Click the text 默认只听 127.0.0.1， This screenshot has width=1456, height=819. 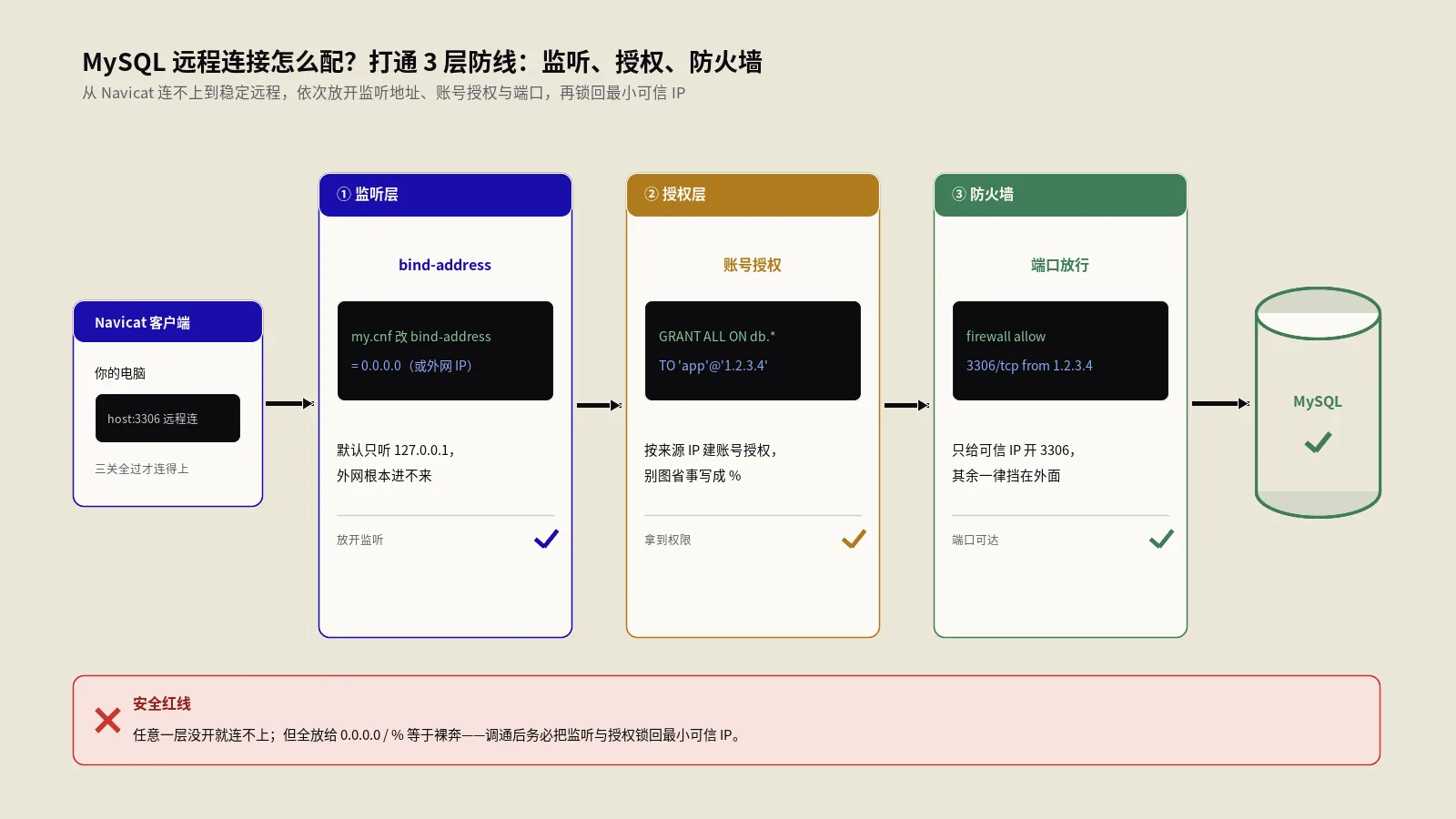point(397,450)
